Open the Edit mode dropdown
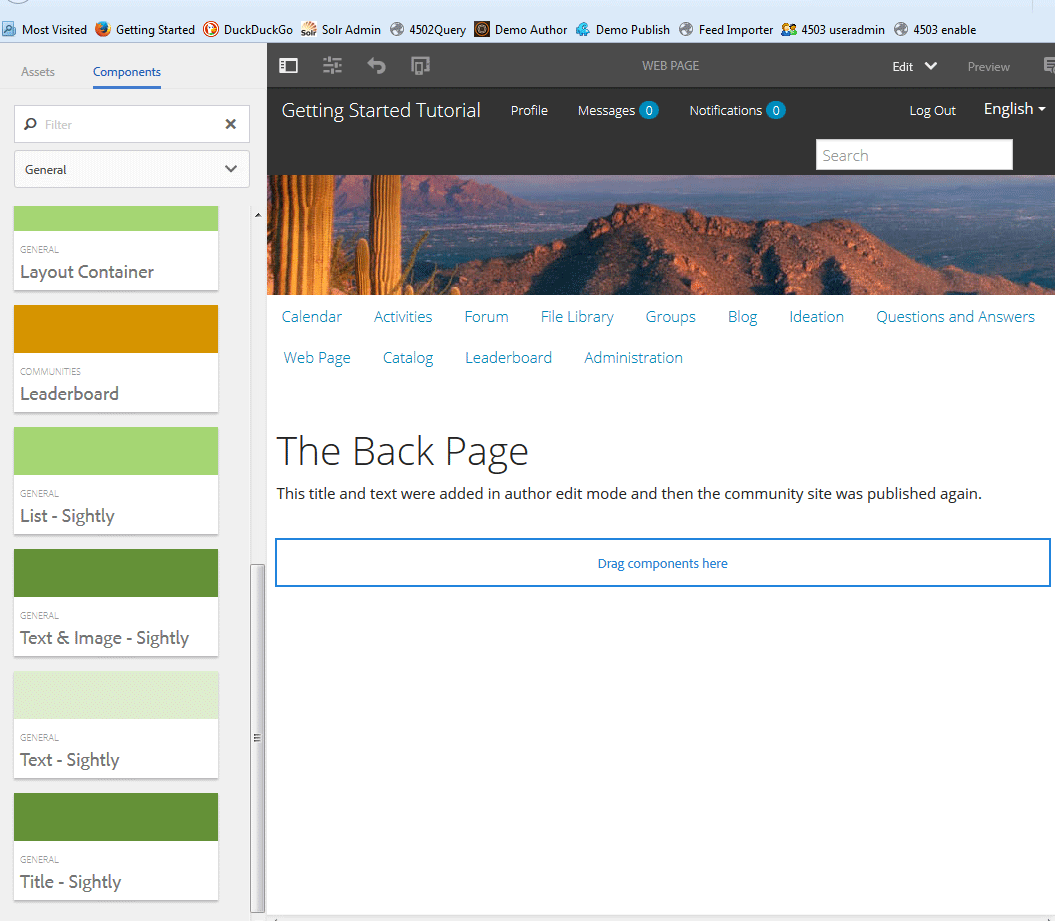Viewport: 1055px width, 921px height. click(x=914, y=66)
